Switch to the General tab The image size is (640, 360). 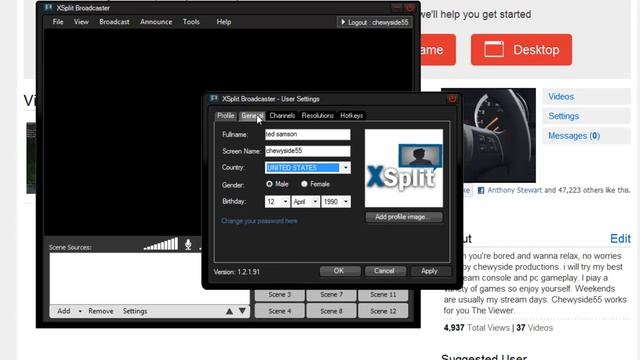click(x=252, y=116)
